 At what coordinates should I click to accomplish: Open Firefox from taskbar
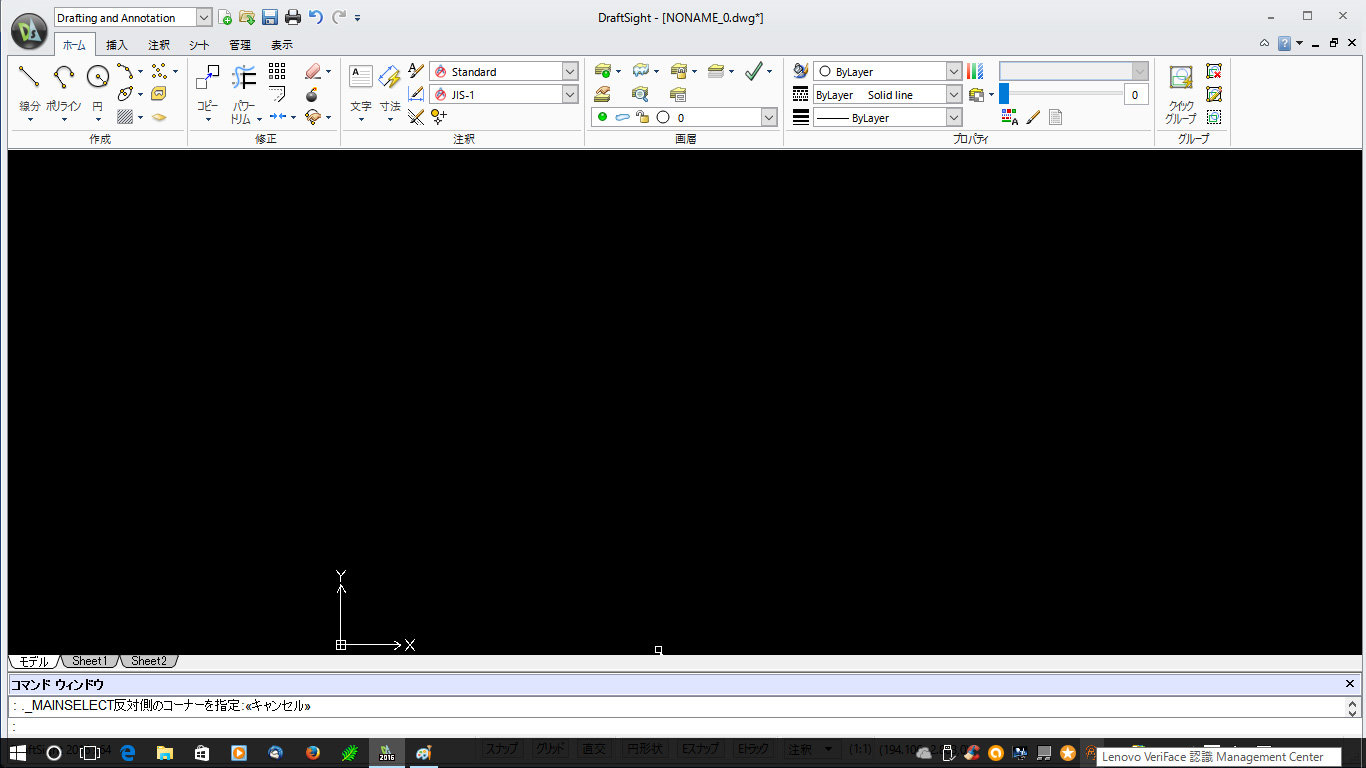[312, 753]
